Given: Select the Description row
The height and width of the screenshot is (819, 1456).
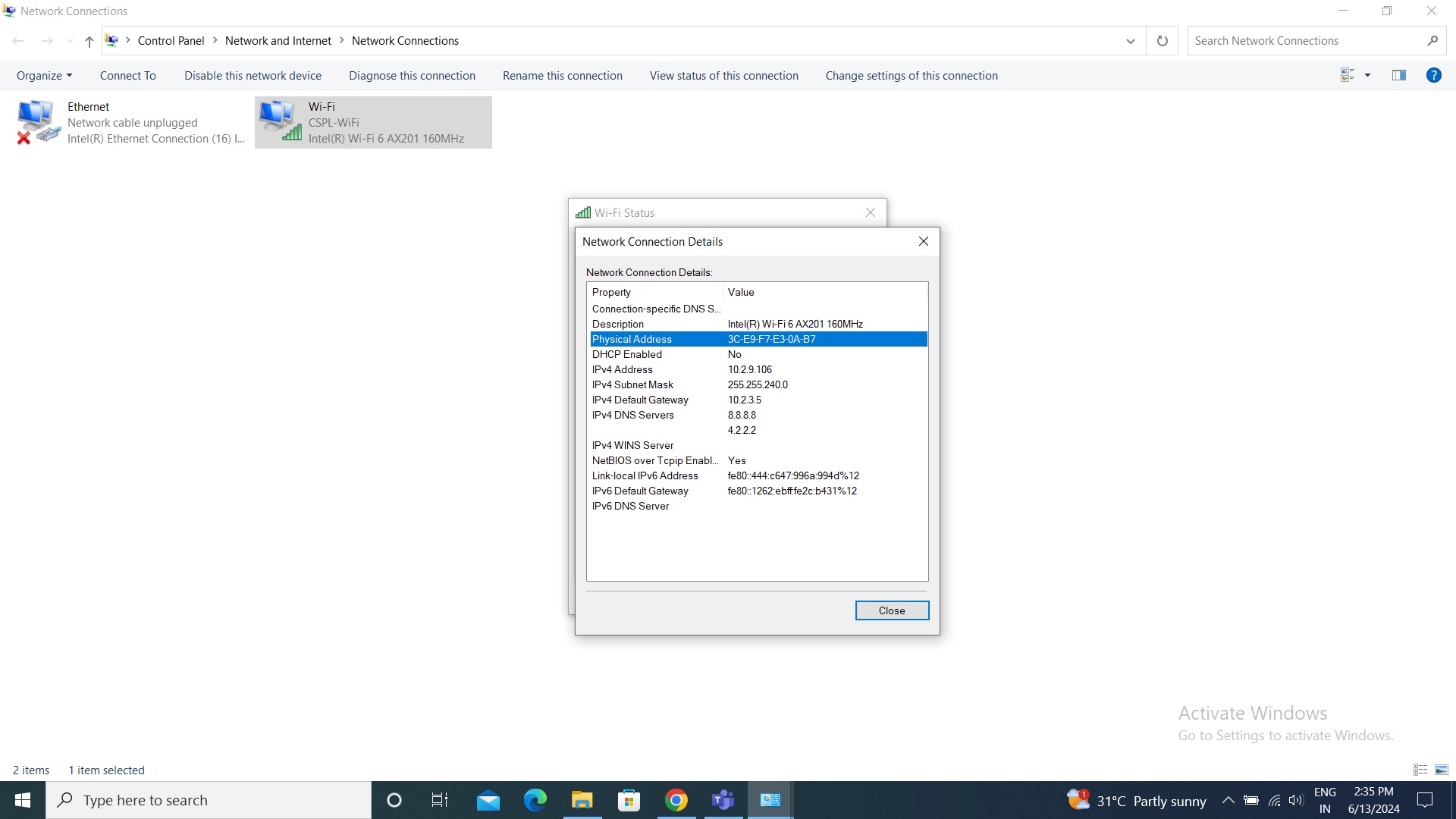Looking at the screenshot, I should click(x=758, y=324).
